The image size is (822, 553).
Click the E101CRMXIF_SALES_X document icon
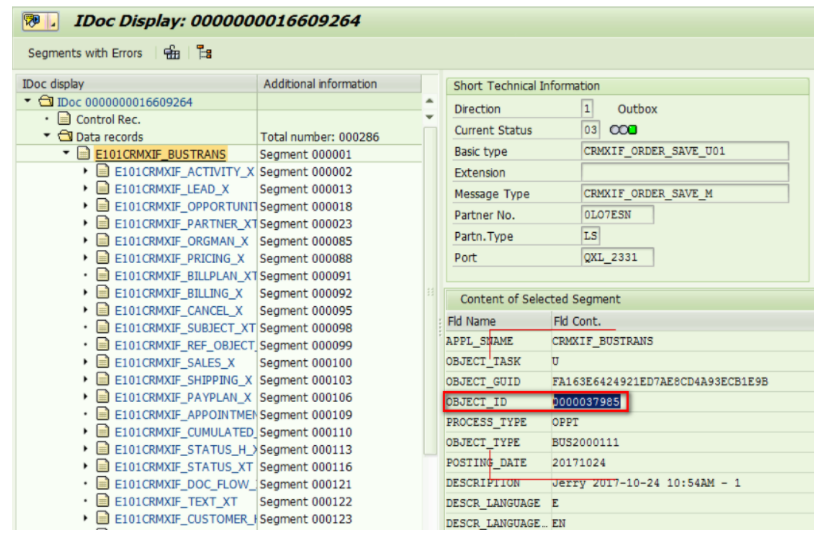click(103, 362)
